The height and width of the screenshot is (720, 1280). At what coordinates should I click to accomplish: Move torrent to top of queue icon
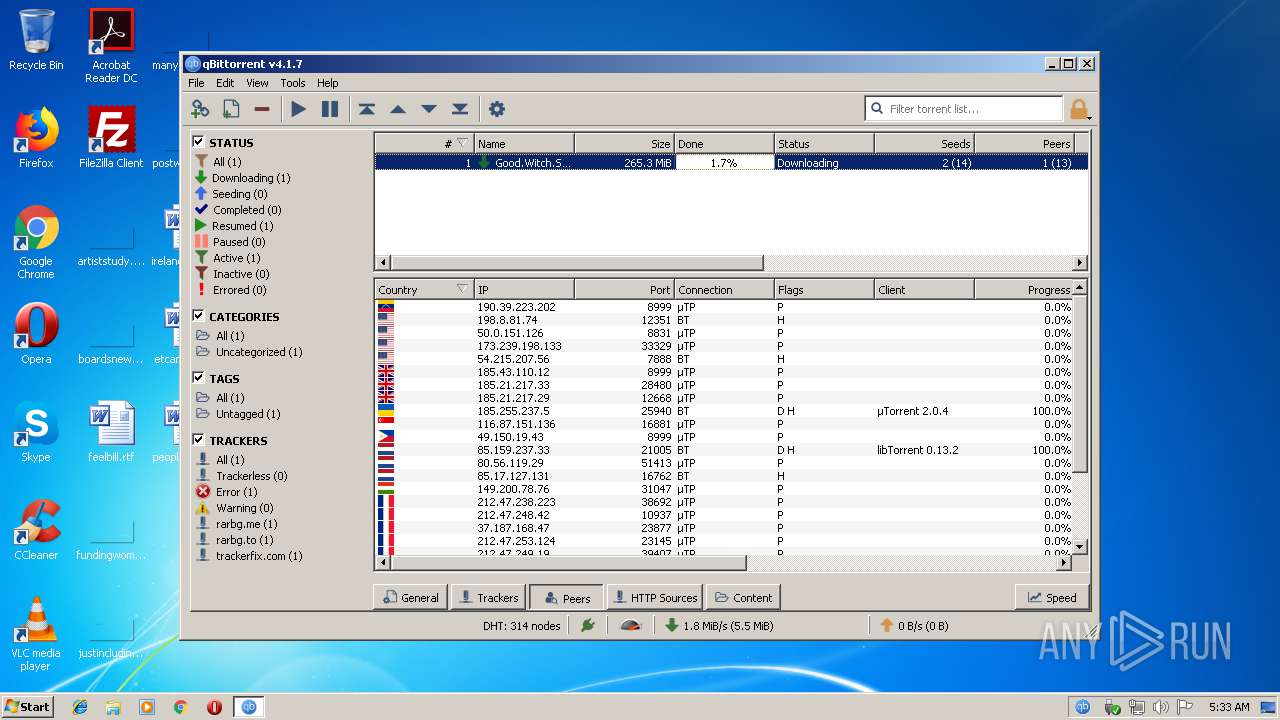367,109
